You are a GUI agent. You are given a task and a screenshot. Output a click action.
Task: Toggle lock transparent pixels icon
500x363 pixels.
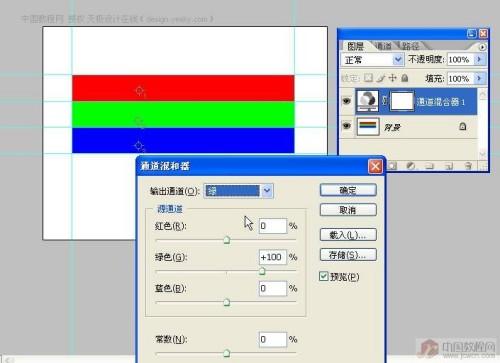click(x=368, y=78)
